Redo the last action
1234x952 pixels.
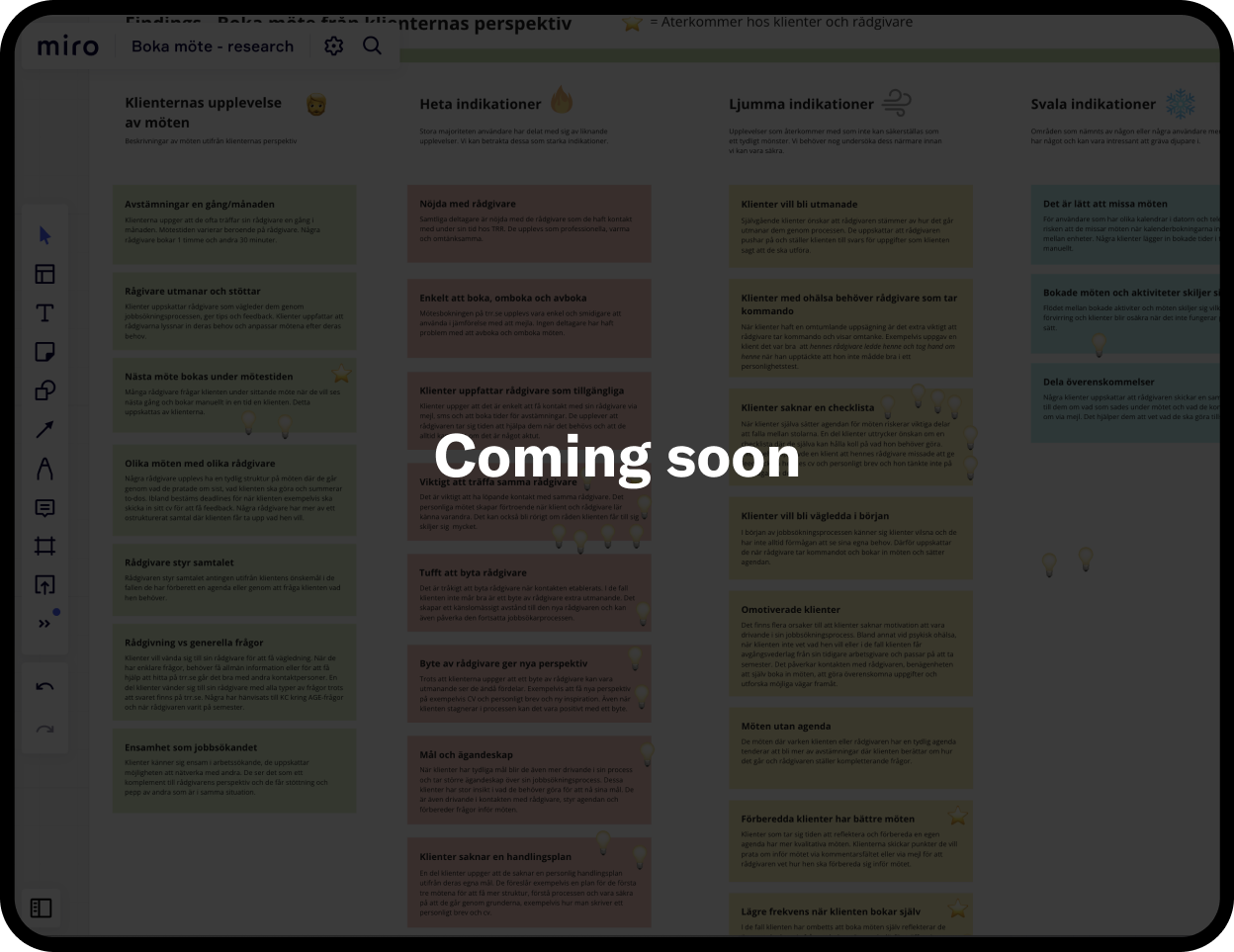pyautogui.click(x=44, y=729)
